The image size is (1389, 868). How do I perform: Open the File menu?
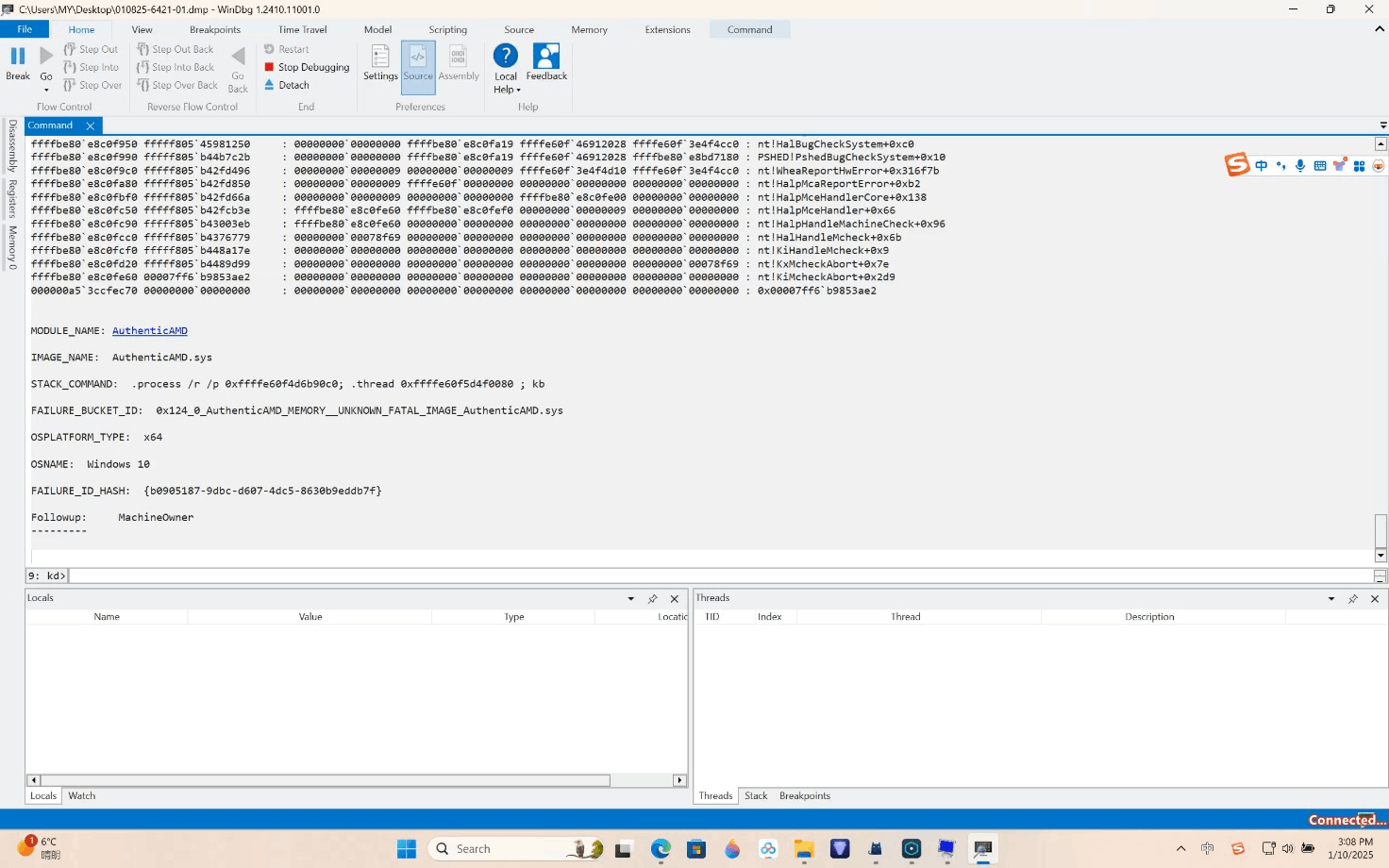pyautogui.click(x=25, y=29)
